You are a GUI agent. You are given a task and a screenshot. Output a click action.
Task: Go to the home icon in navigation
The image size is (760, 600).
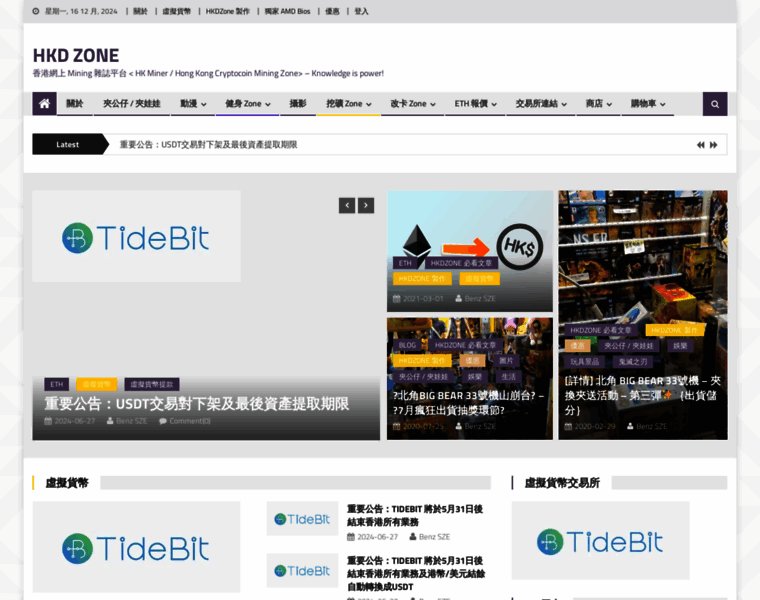point(44,104)
